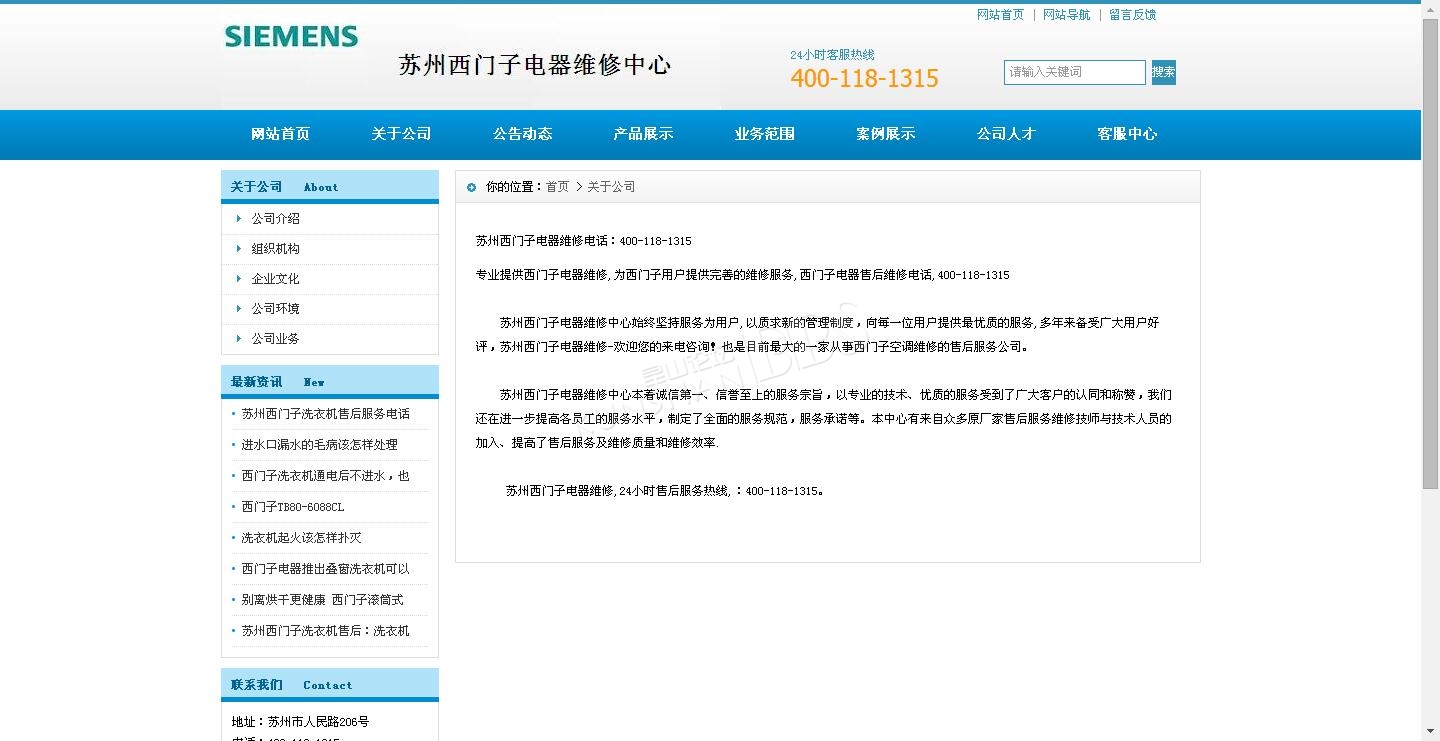The width and height of the screenshot is (1440, 741).
Task: Open news 西门子洗衣机通电后不进水
Action: [326, 475]
